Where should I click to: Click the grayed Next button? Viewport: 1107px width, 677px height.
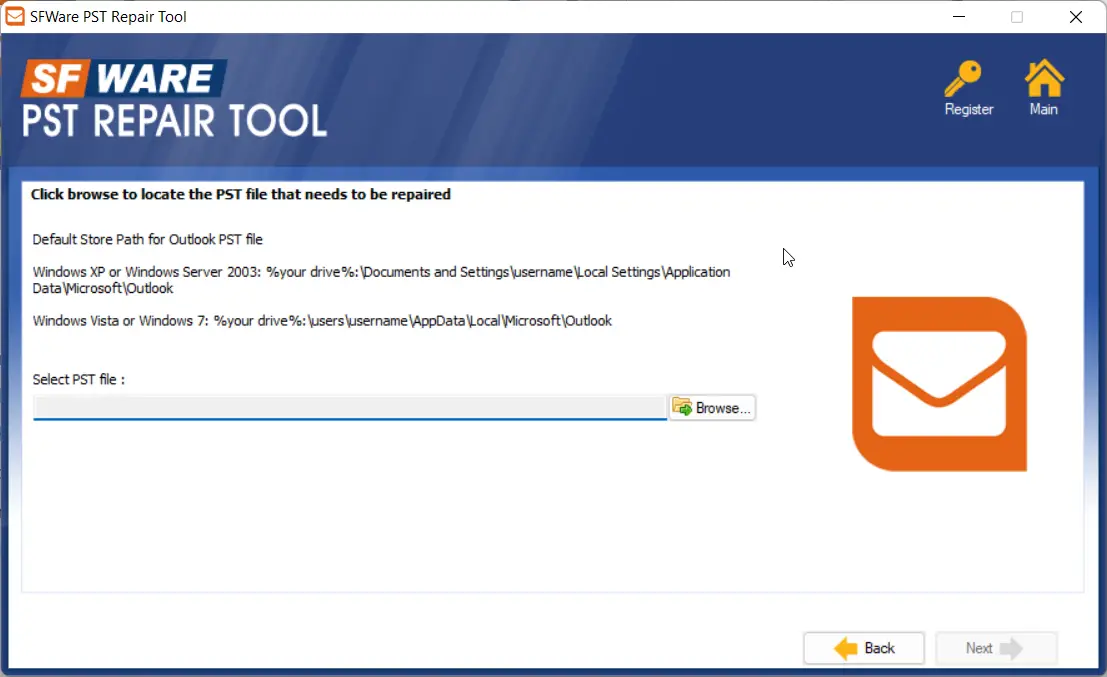pyautogui.click(x=995, y=648)
